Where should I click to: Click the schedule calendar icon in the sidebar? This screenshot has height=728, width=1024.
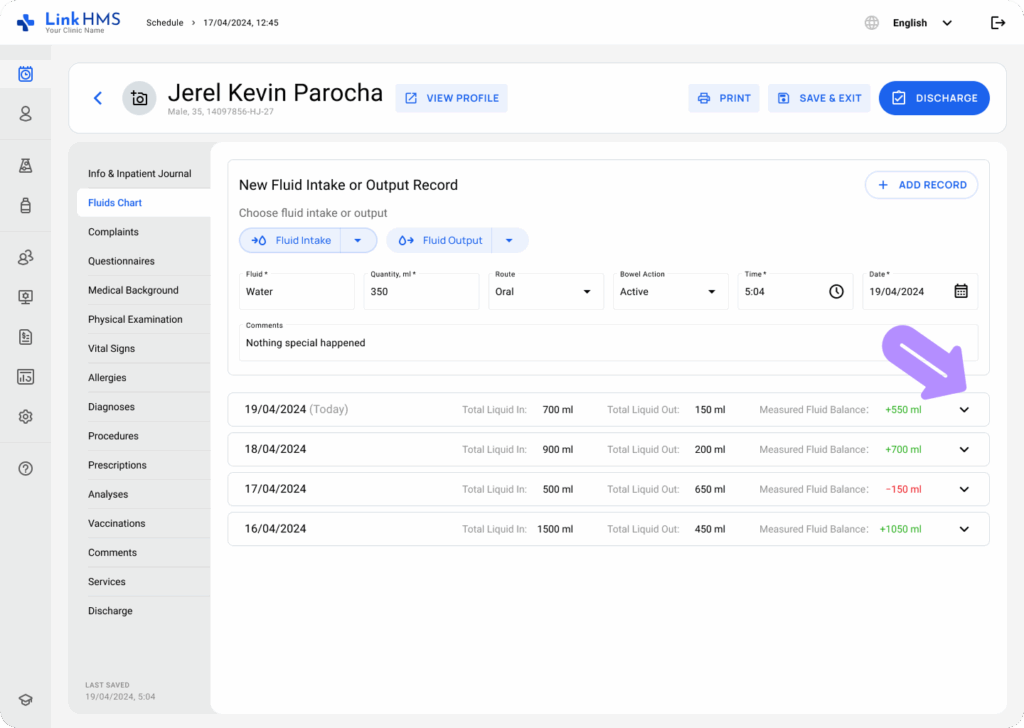[x=26, y=74]
